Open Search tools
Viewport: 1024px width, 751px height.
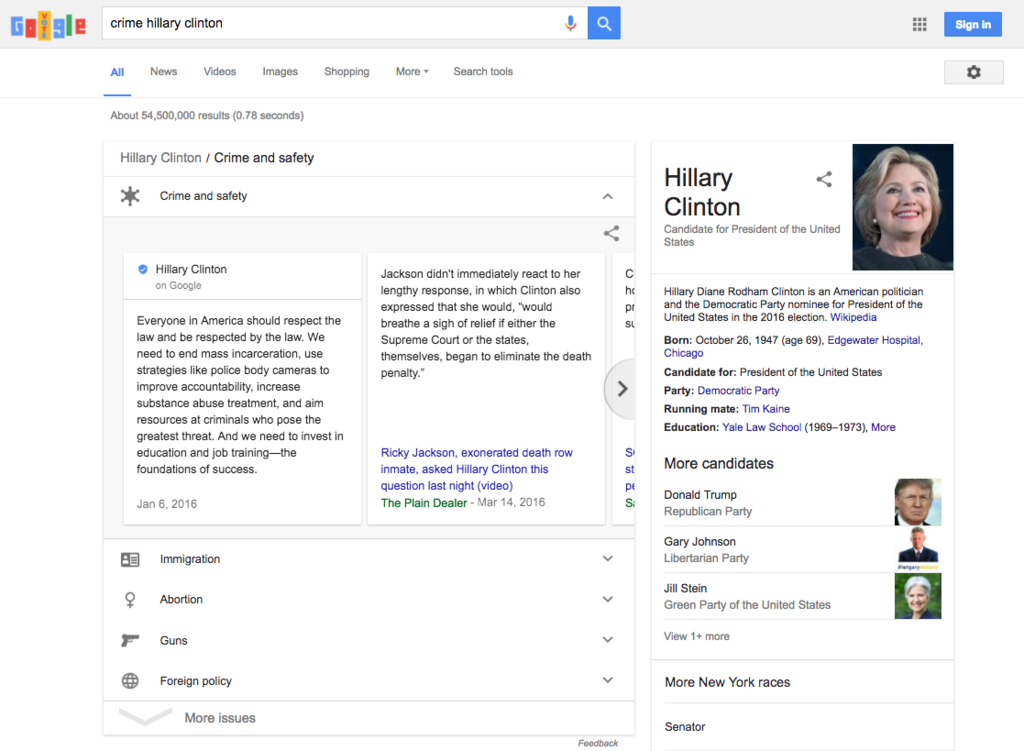point(483,72)
